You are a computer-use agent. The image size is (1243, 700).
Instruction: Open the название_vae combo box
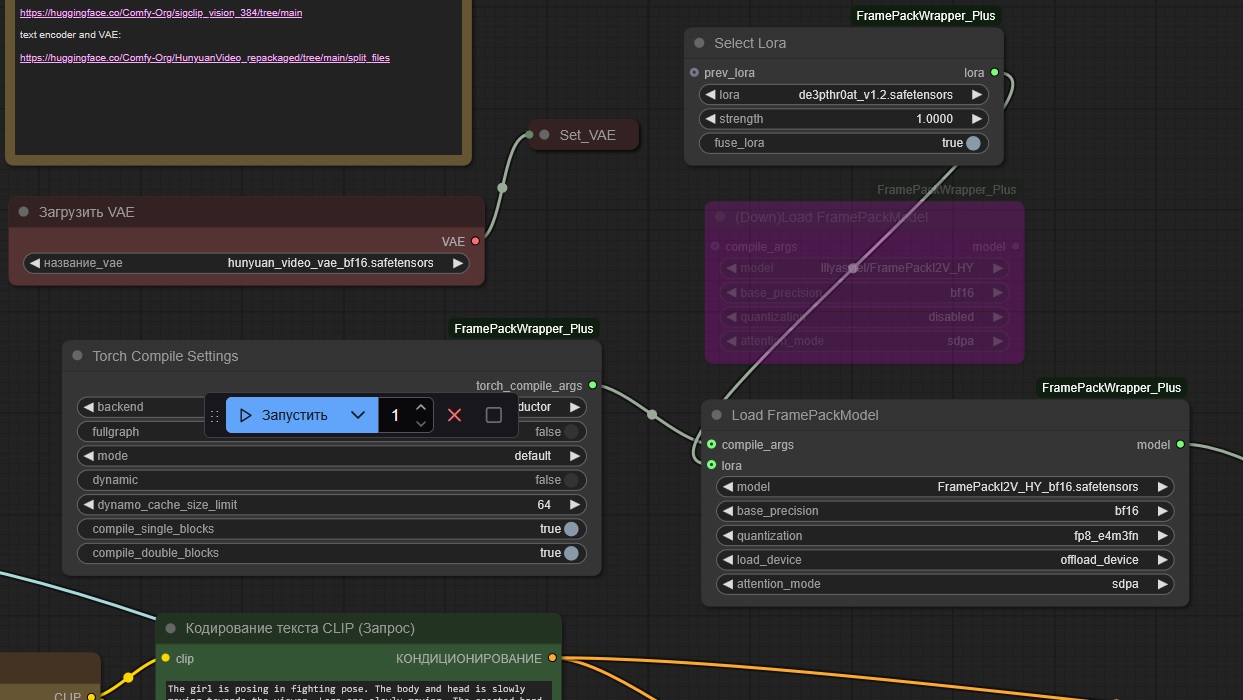(246, 263)
